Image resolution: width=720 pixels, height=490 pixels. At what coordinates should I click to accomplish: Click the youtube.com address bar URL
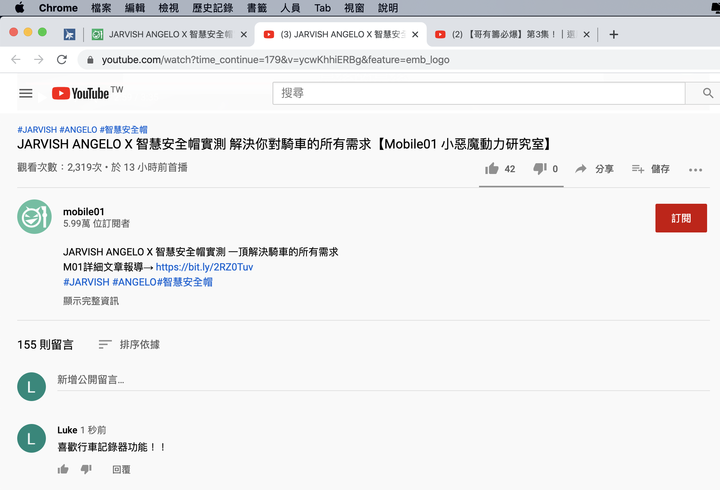(x=276, y=60)
